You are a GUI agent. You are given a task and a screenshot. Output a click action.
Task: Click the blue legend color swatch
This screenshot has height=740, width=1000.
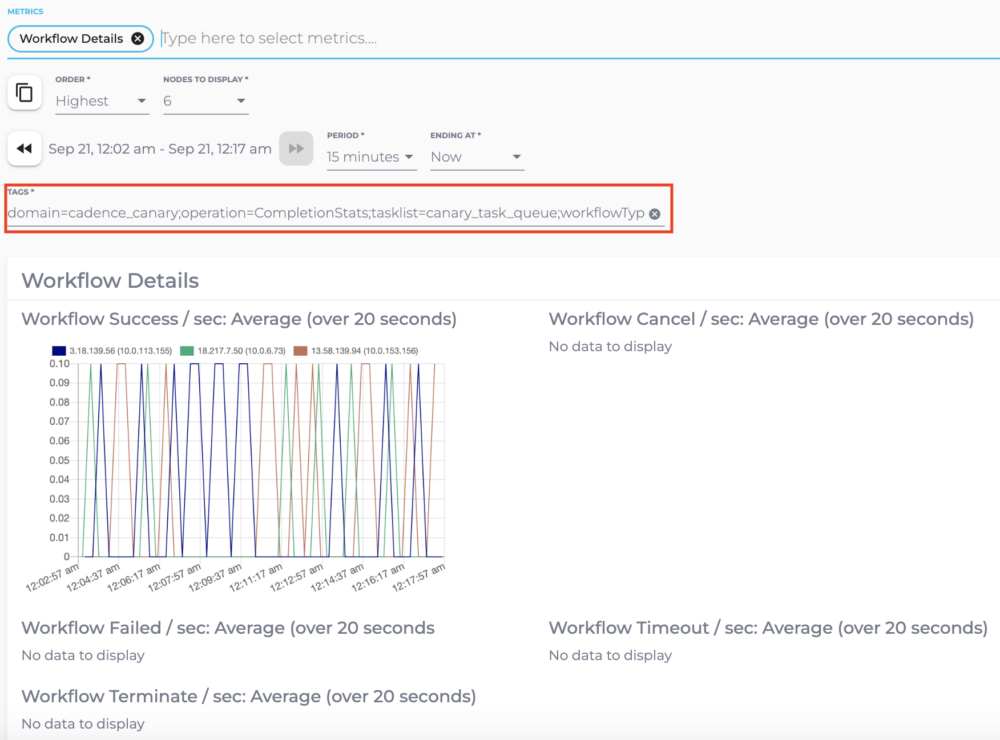(x=60, y=350)
